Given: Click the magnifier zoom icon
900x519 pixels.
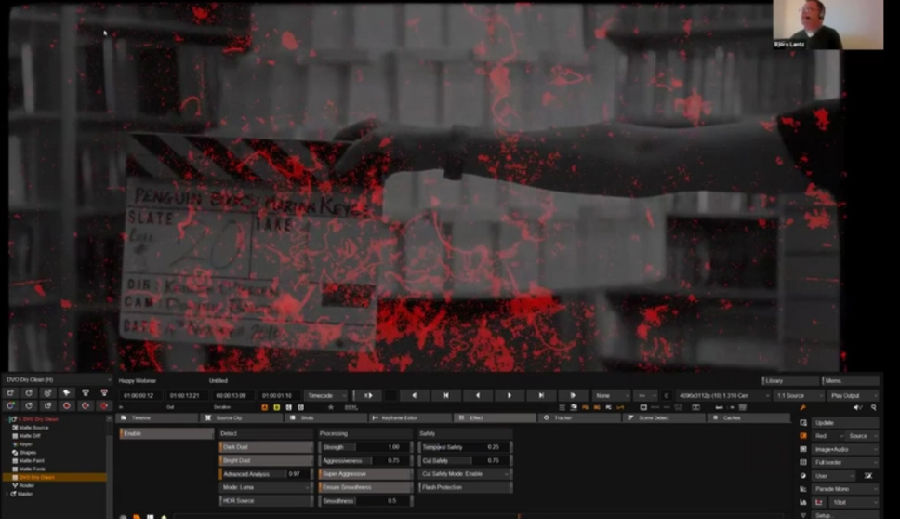Looking at the screenshot, I should pyautogui.click(x=874, y=408).
